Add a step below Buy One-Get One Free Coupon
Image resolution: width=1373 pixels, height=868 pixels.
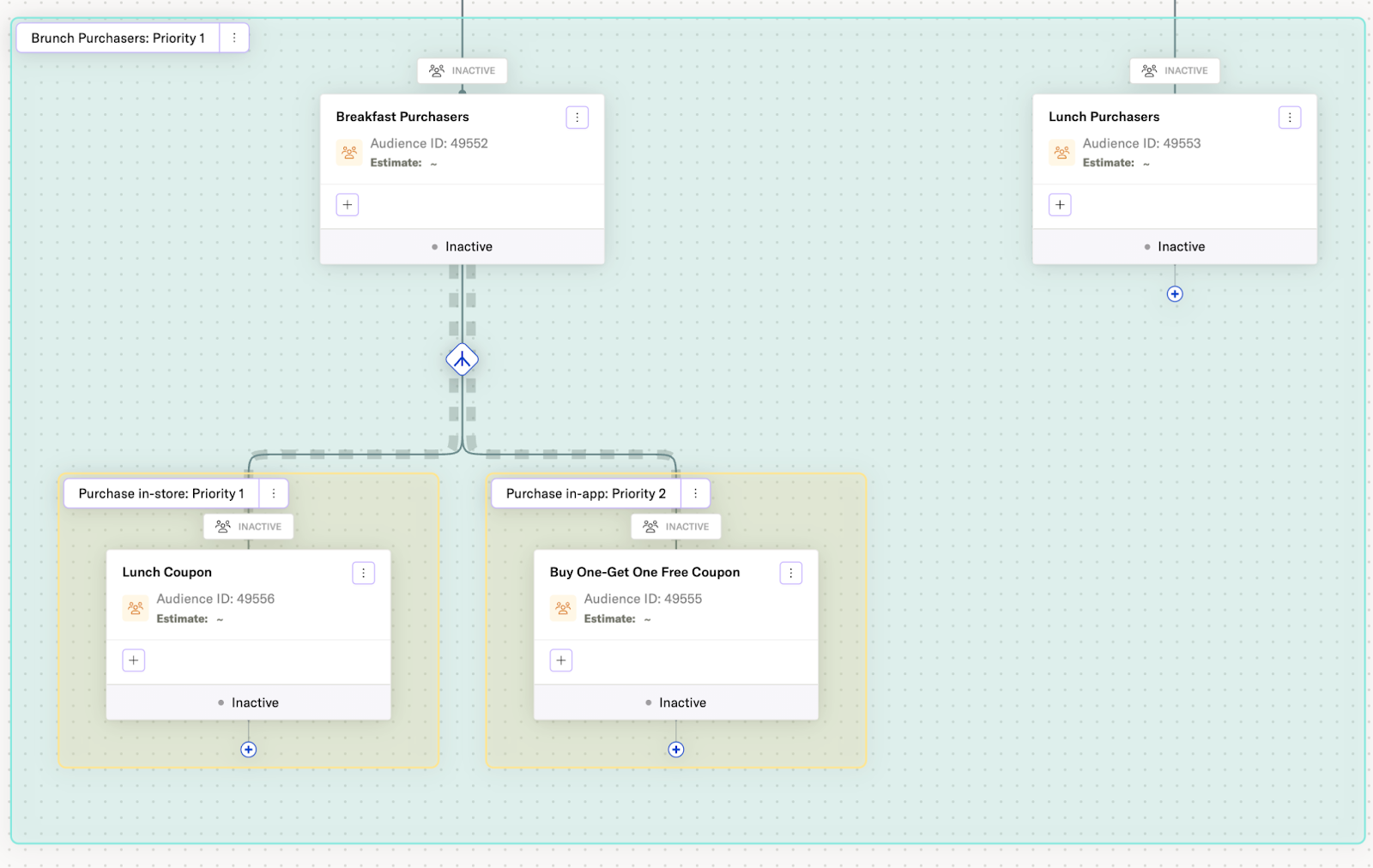point(676,750)
